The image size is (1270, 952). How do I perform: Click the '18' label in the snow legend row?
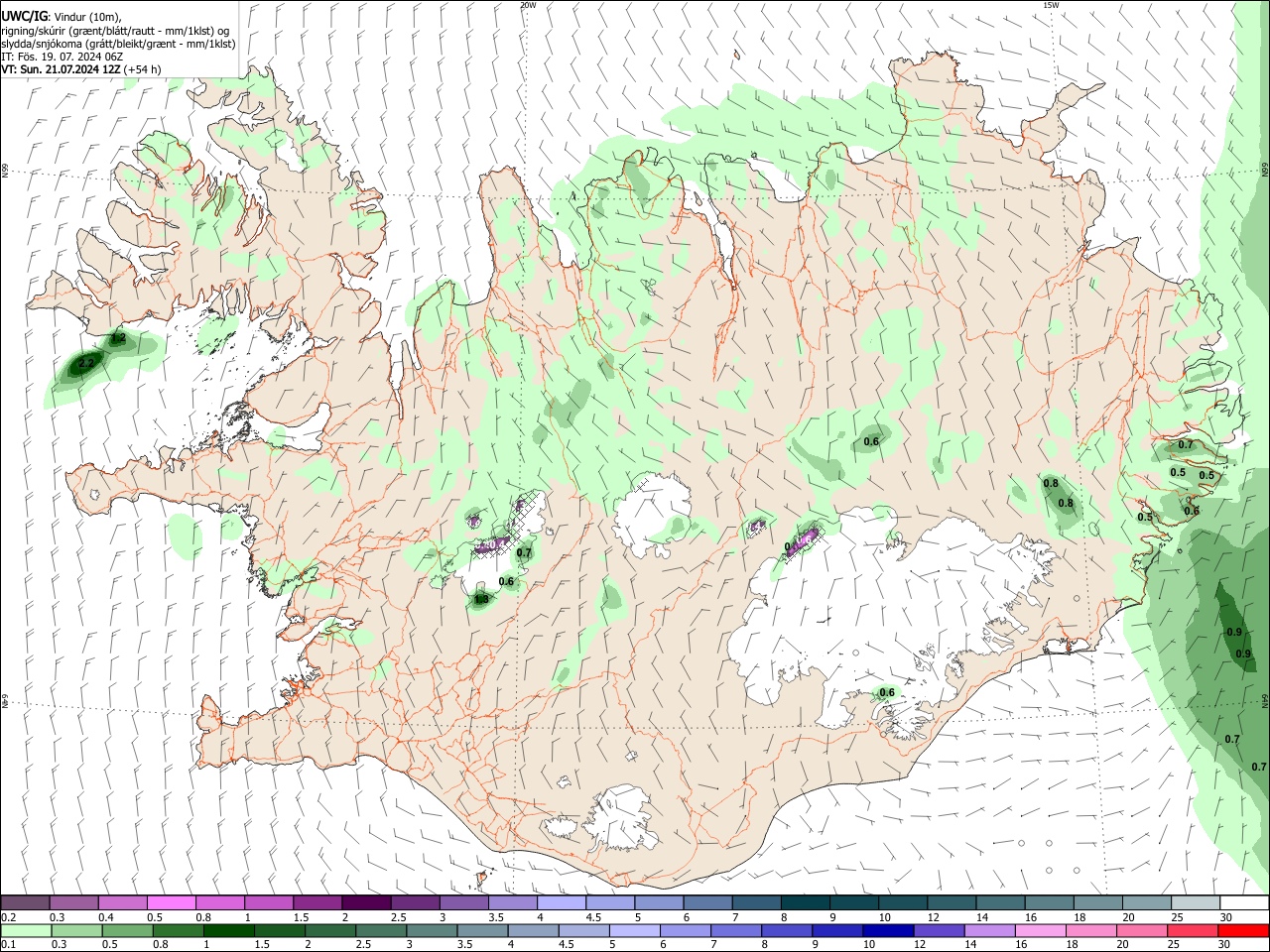pos(1079,917)
